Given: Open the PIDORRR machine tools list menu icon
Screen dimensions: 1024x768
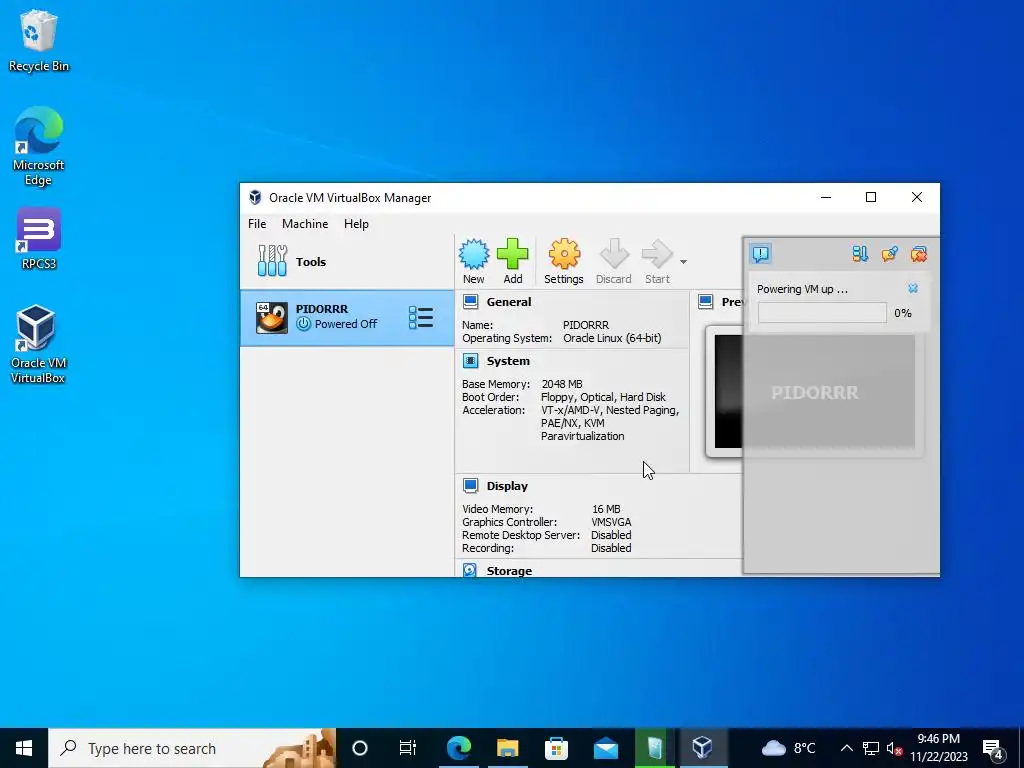Looking at the screenshot, I should point(421,318).
